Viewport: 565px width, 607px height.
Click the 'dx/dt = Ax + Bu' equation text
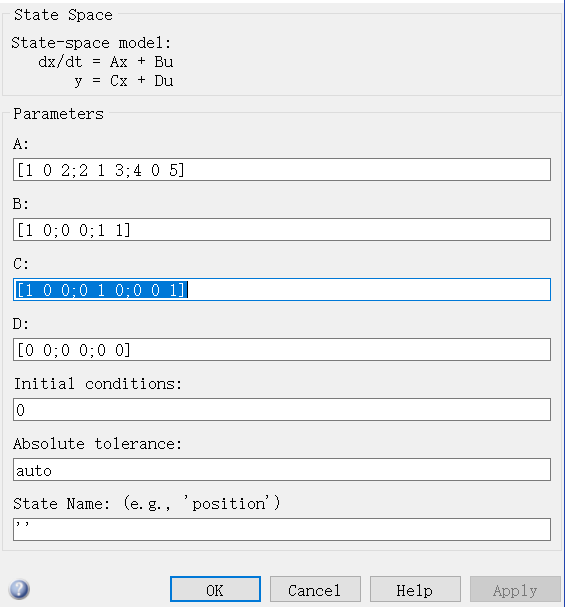pyautogui.click(x=106, y=62)
